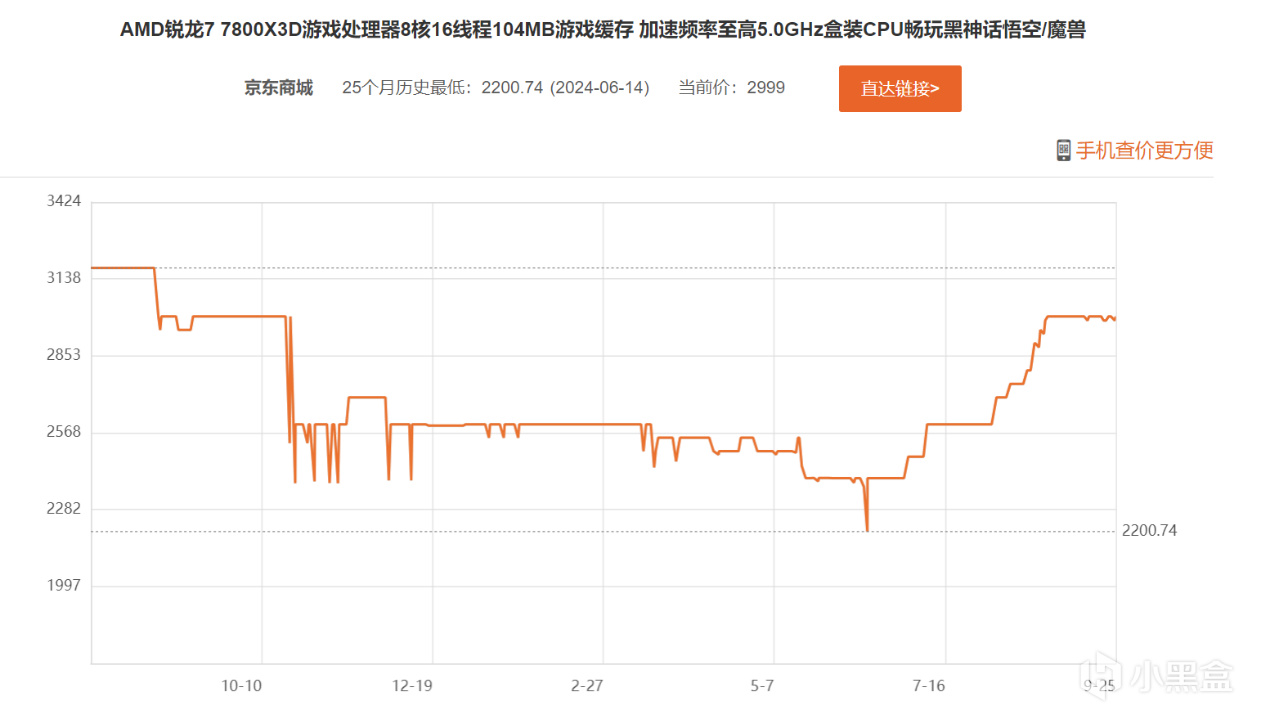Viewport: 1270px width, 719px height.
Task: Click the 9-25 date label on x-axis
Action: 1099,686
